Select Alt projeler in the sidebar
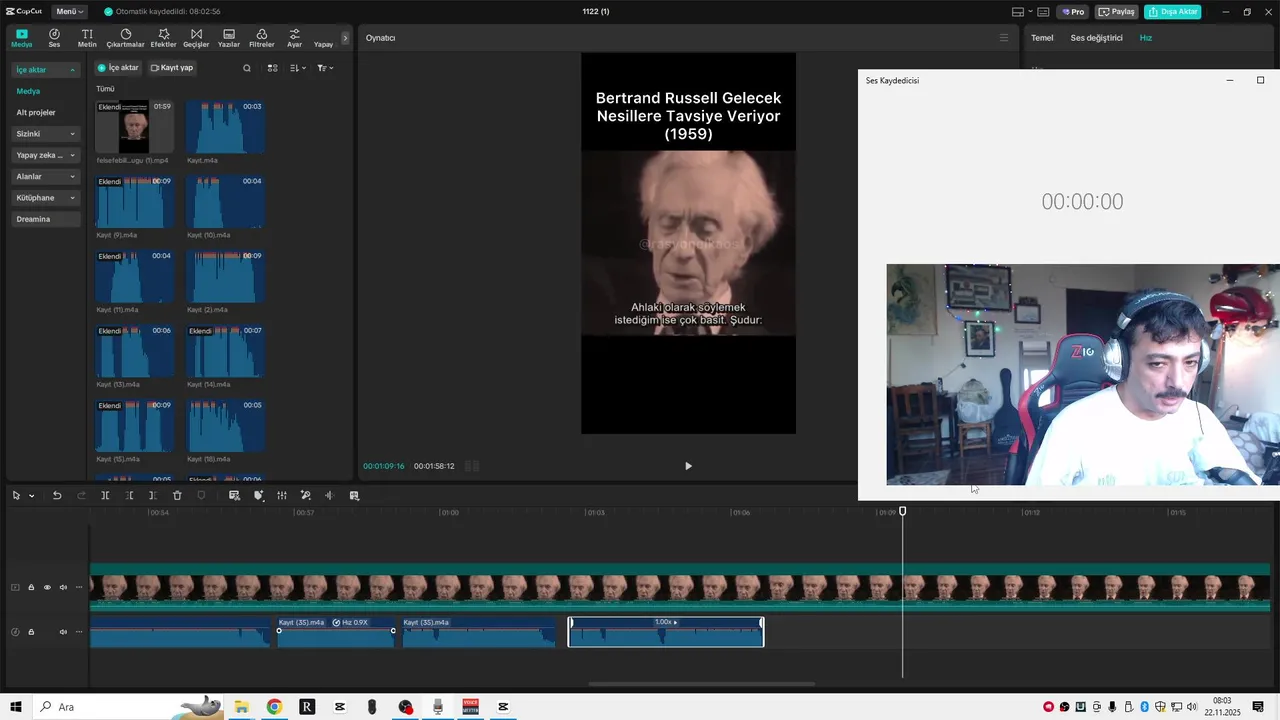 pyautogui.click(x=36, y=112)
